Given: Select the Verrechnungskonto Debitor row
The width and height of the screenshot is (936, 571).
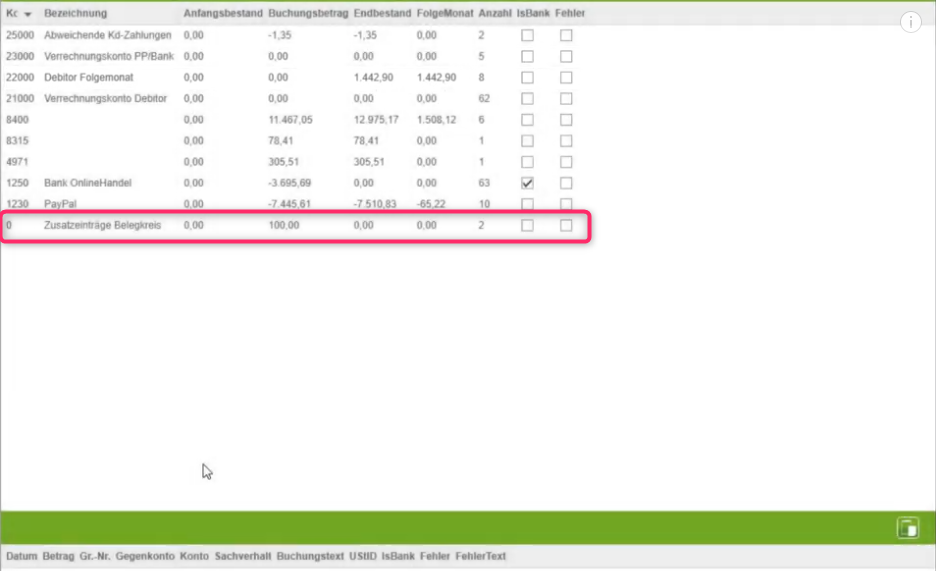Looking at the screenshot, I should [x=105, y=98].
